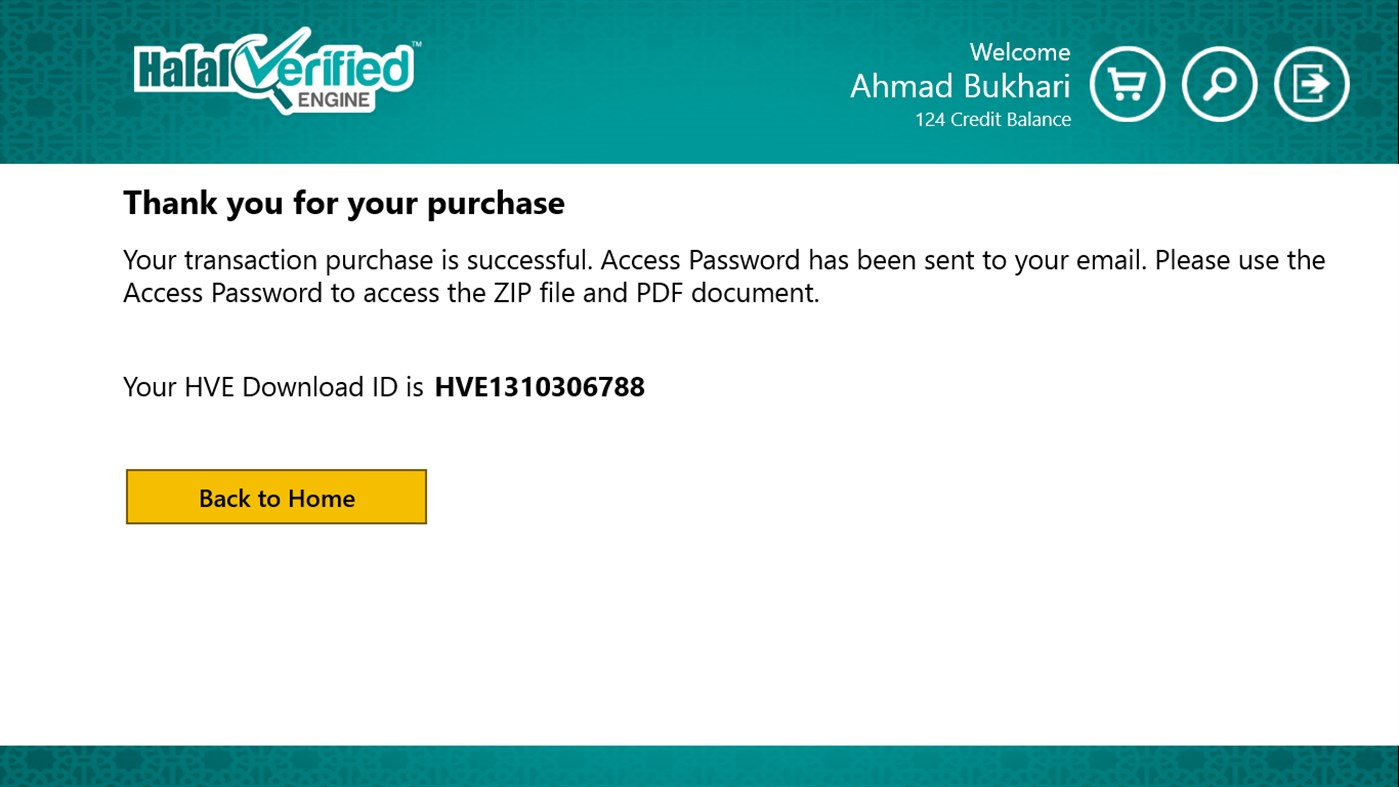Open the shopping cart

click(1127, 84)
